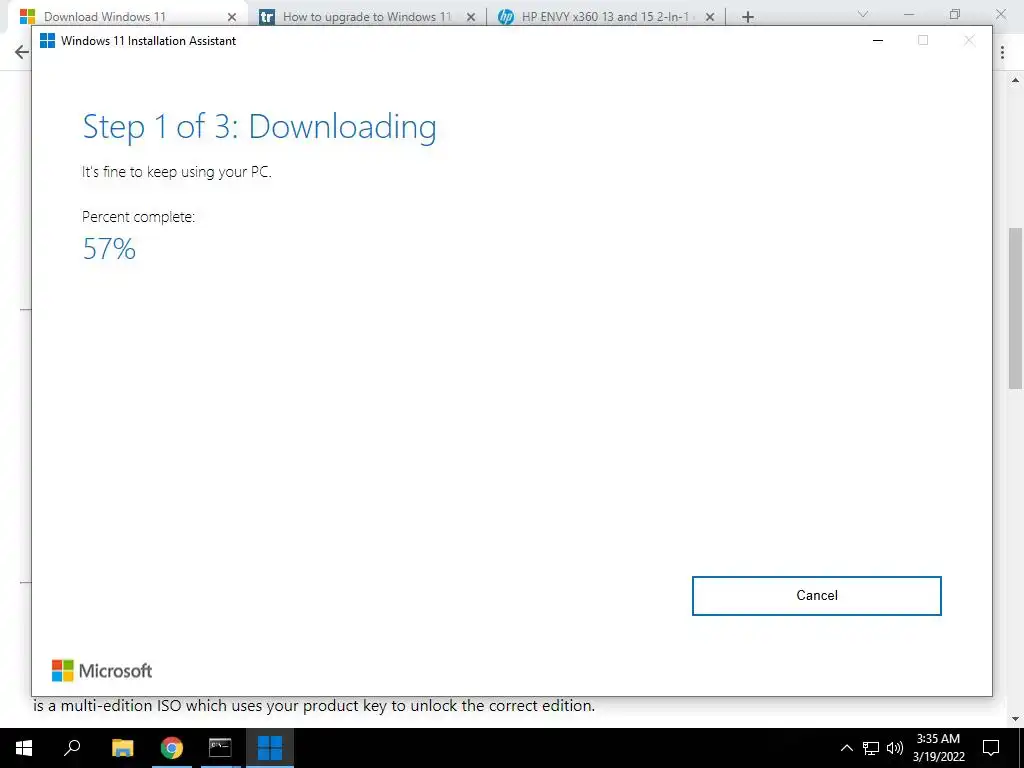Viewport: 1024px width, 768px height.
Task: Click the multi-edition ISO product key sentence
Action: [x=314, y=706]
